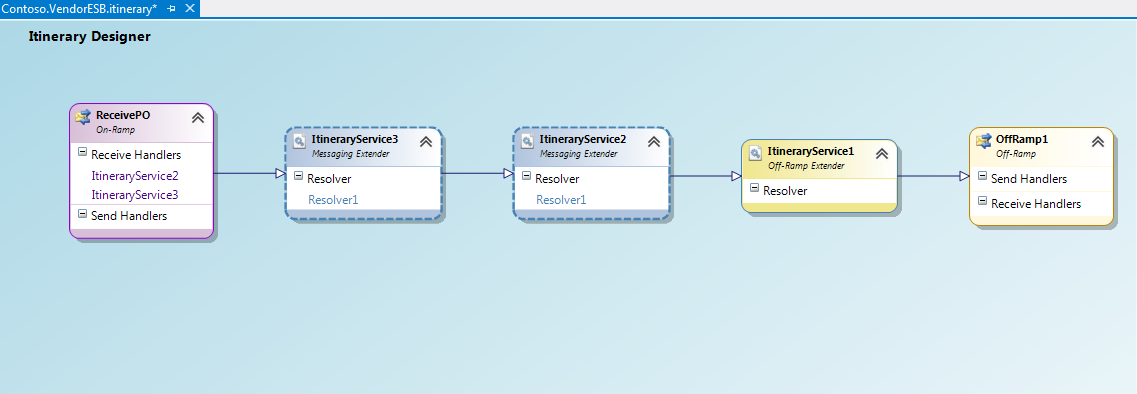Pin the Contoso.VendorESB.itinerary tab
This screenshot has height=394, width=1137.
[x=171, y=8]
